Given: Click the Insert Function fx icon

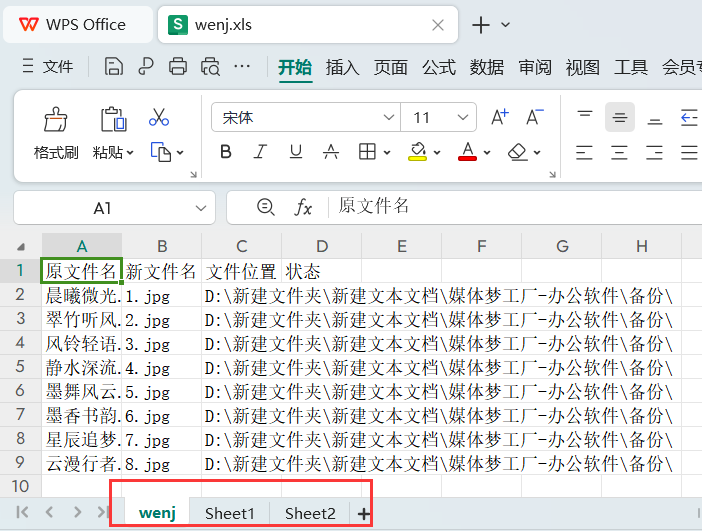Looking at the screenshot, I should click(x=303, y=207).
